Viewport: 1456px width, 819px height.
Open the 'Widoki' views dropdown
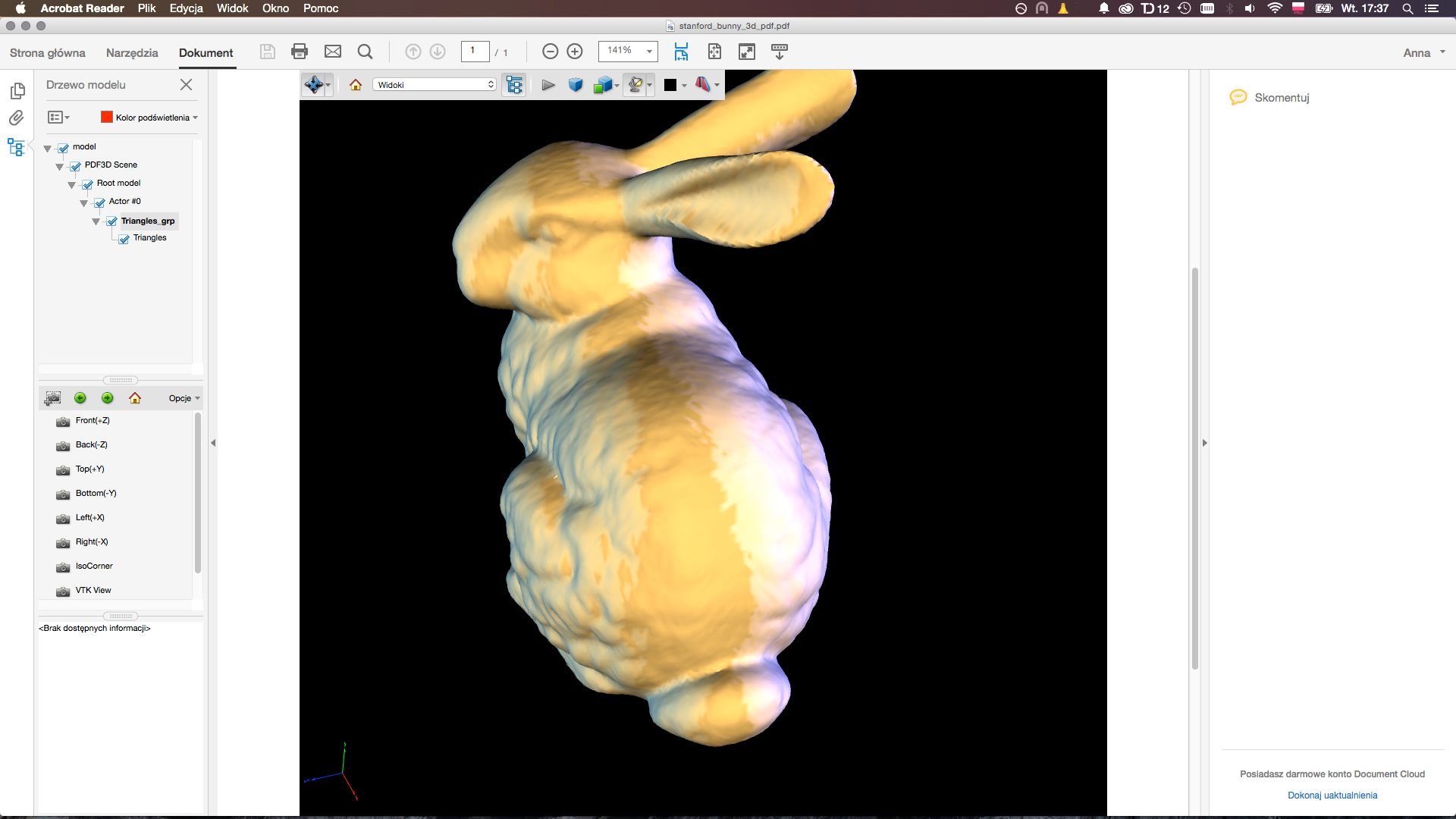tap(435, 85)
